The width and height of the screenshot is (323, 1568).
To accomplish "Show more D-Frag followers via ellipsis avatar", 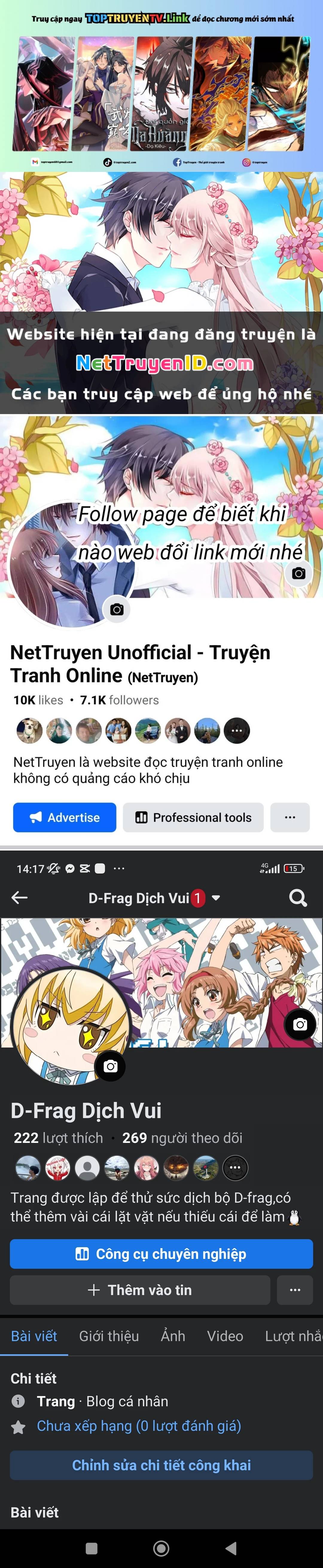I will pos(235,1168).
